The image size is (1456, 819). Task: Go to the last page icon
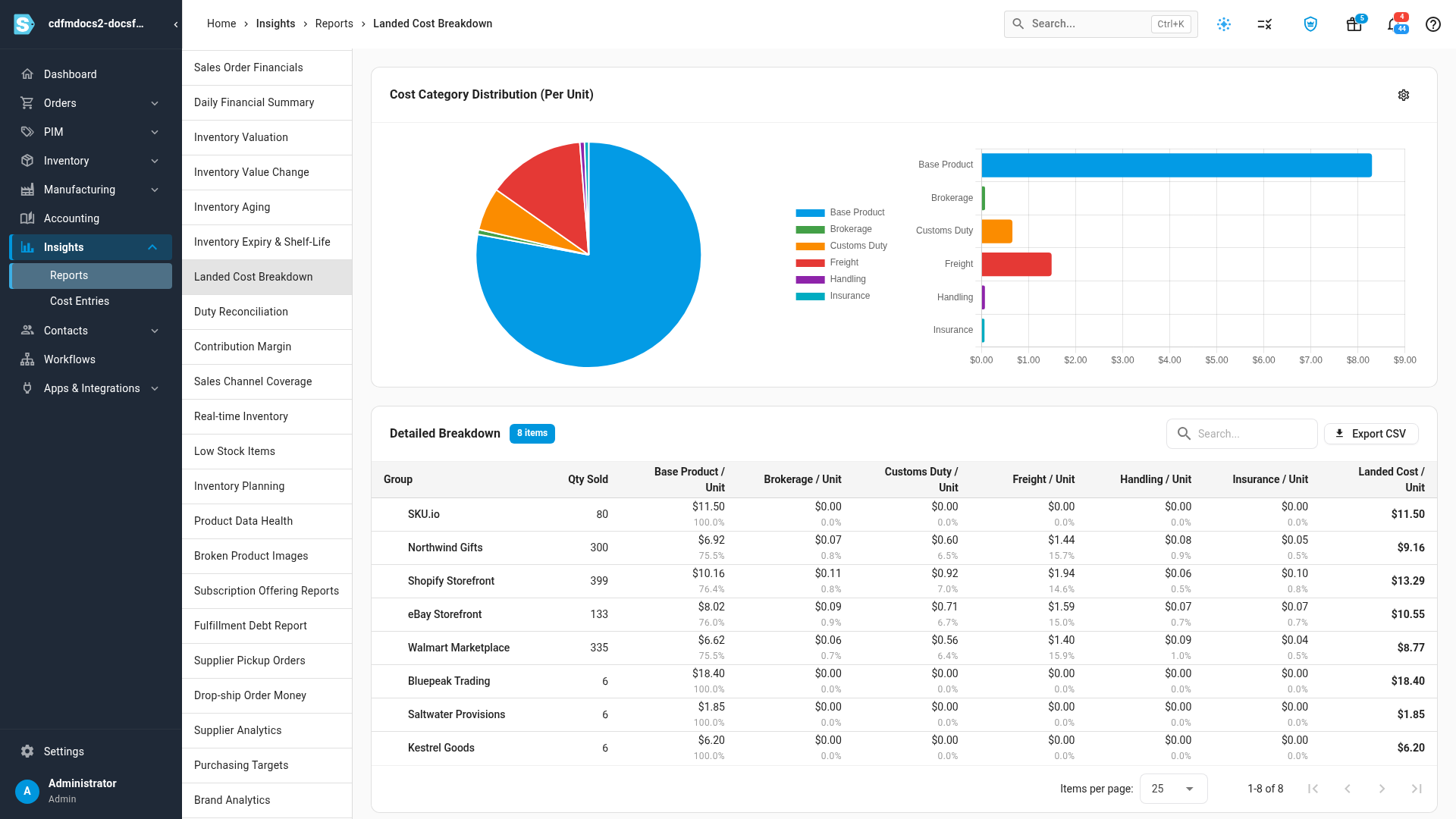click(1417, 789)
